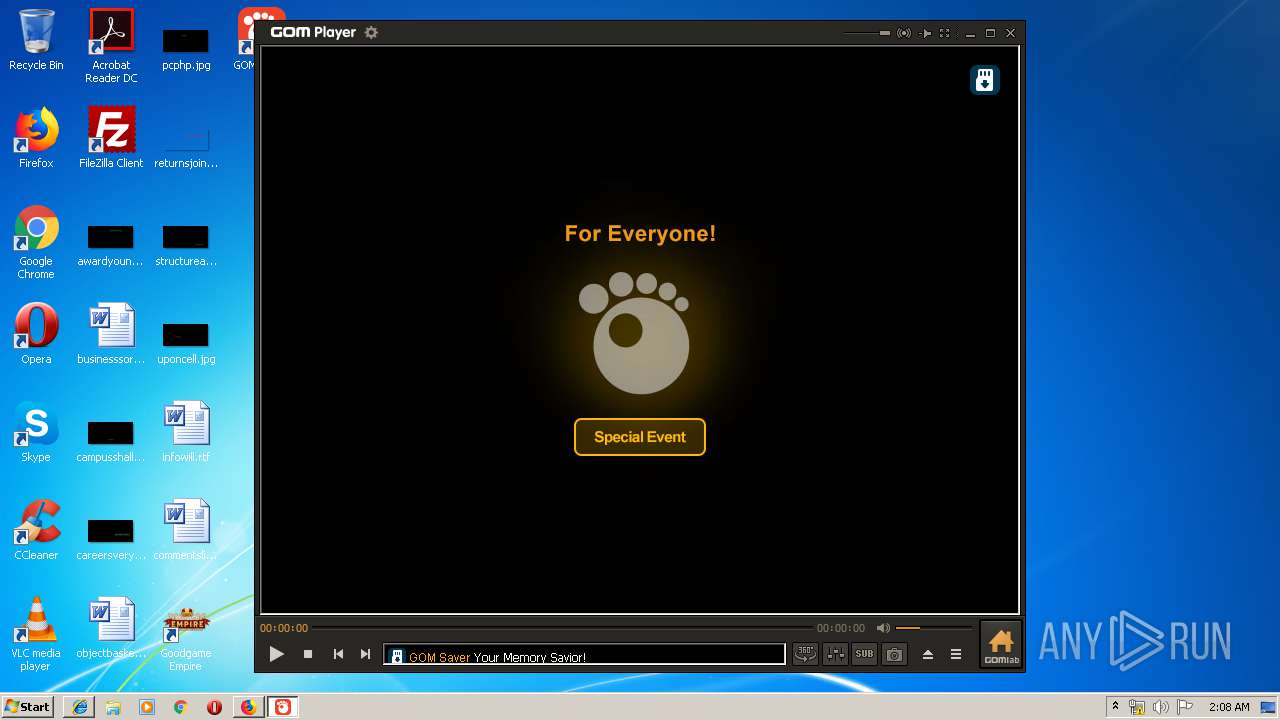Mute the volume speaker icon

(x=883, y=628)
